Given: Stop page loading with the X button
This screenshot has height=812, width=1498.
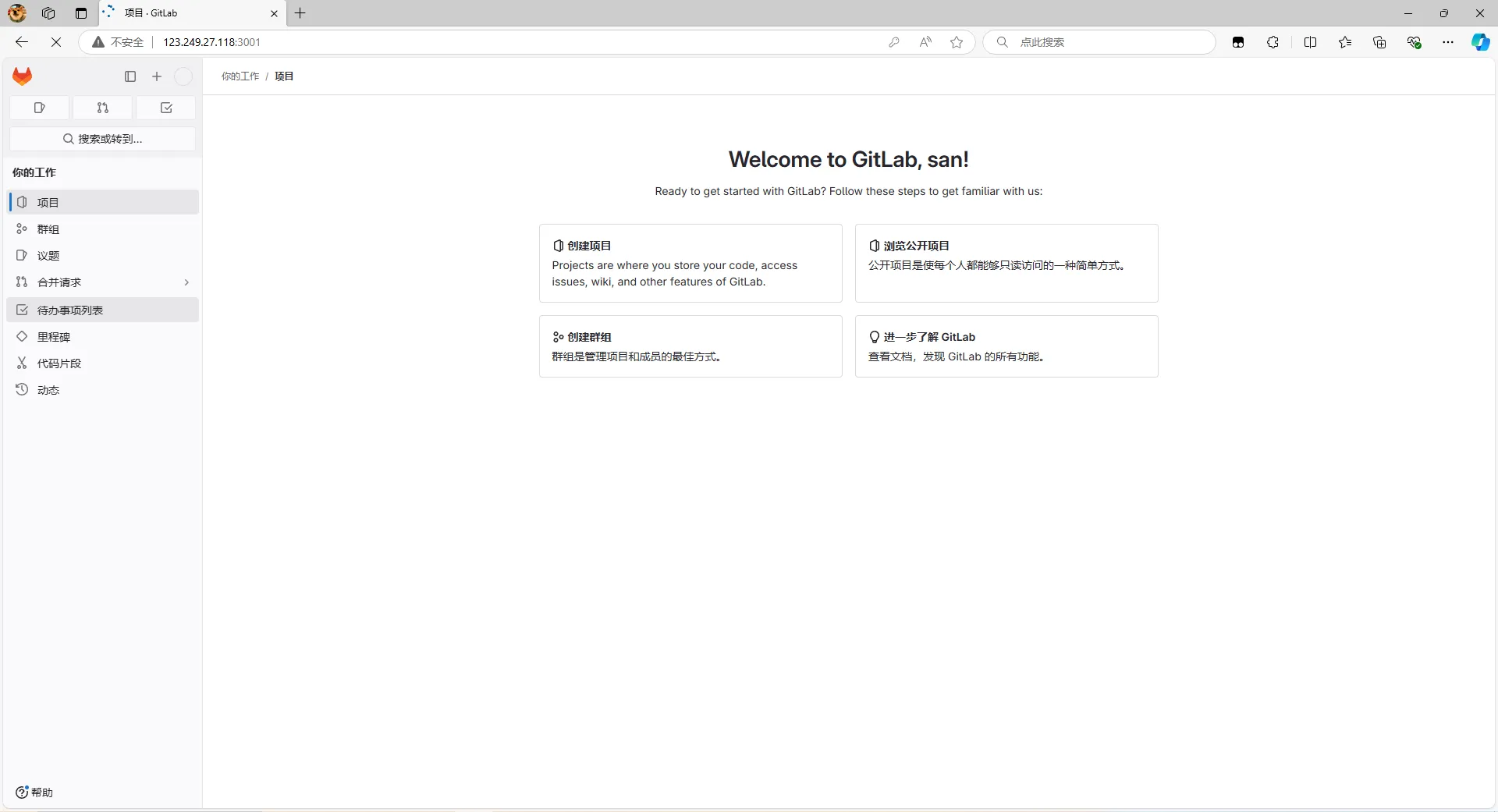Looking at the screenshot, I should (56, 42).
